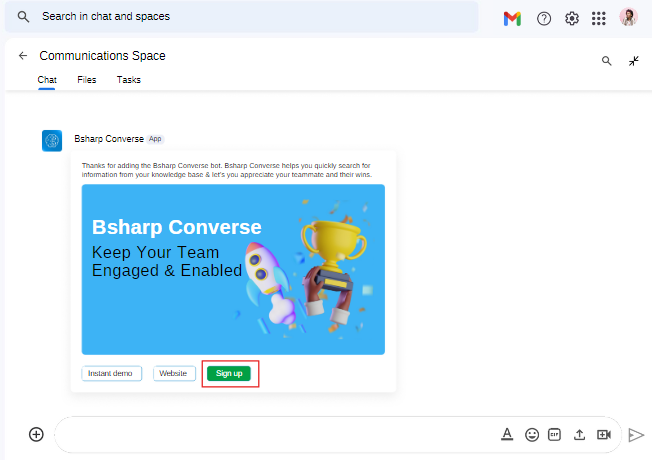Switch to the Files tab
Screen dimensions: 652x460
(x=86, y=80)
